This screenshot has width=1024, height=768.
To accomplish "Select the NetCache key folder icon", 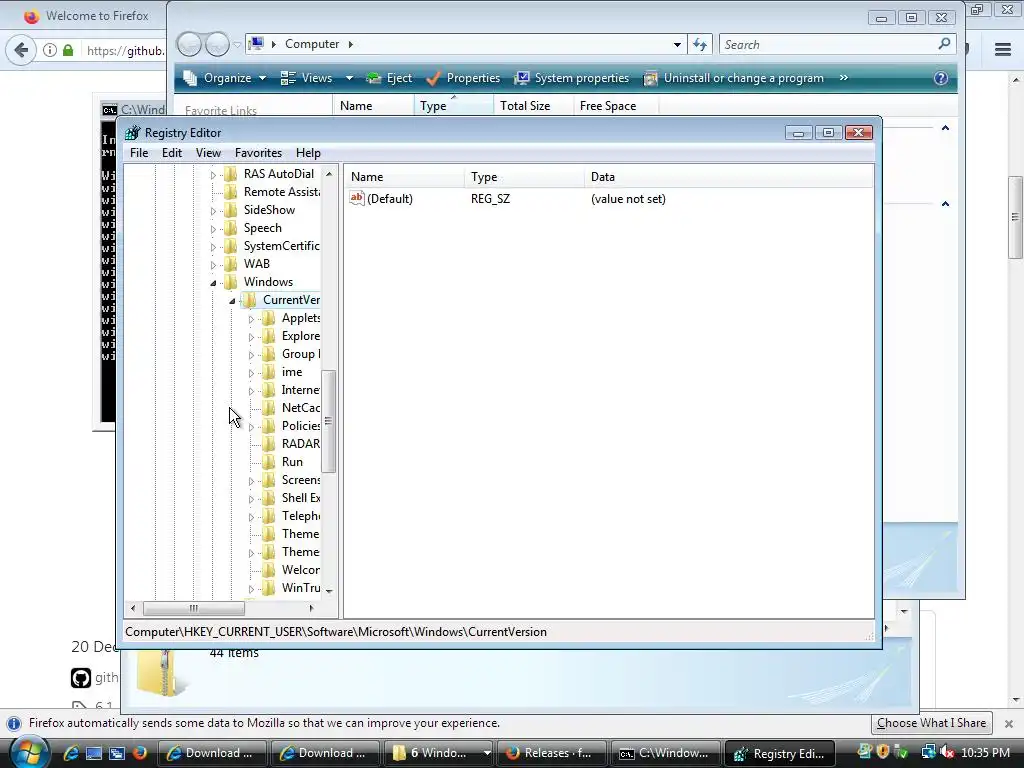I will pyautogui.click(x=268, y=408).
